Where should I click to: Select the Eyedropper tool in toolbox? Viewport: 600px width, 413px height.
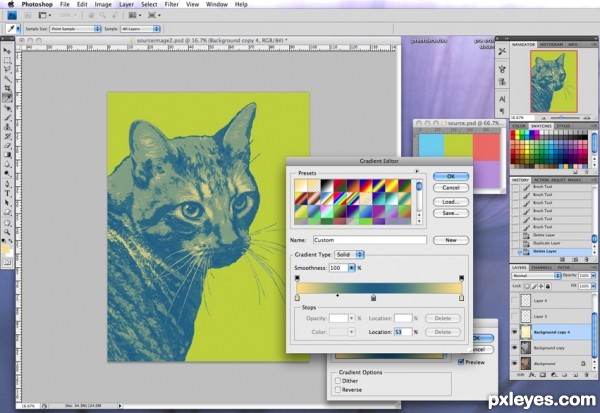coord(7,98)
